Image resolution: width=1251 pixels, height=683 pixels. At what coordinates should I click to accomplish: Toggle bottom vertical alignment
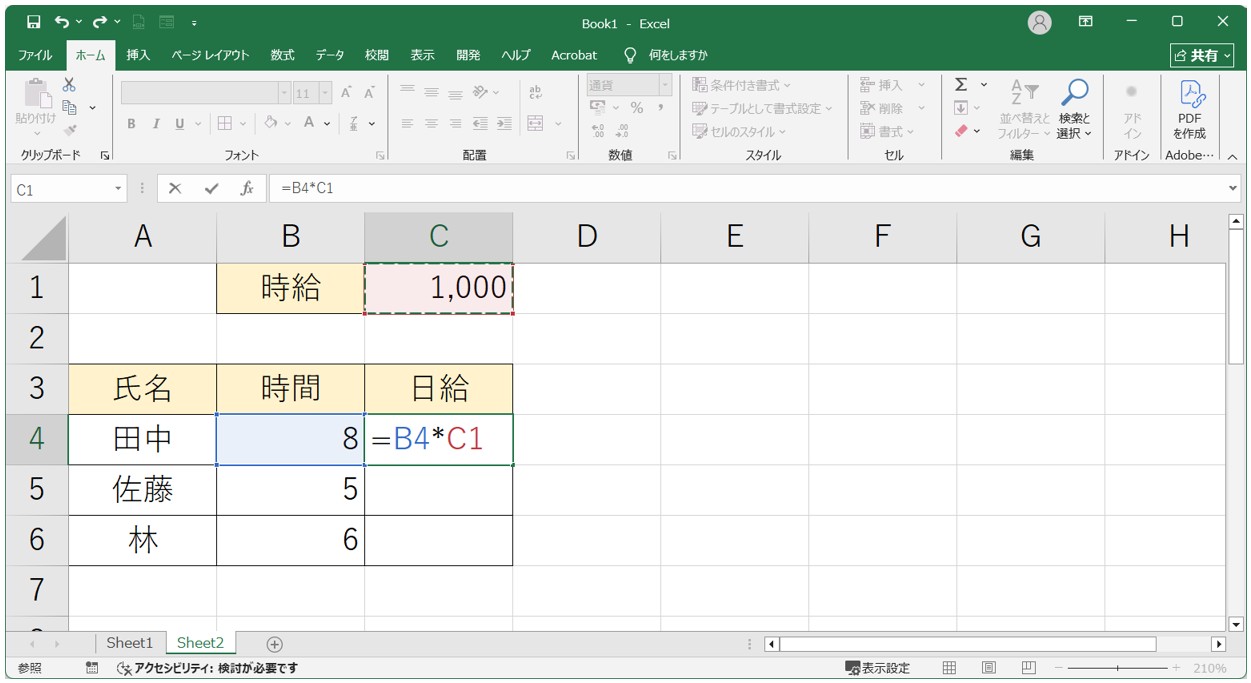[x=455, y=93]
